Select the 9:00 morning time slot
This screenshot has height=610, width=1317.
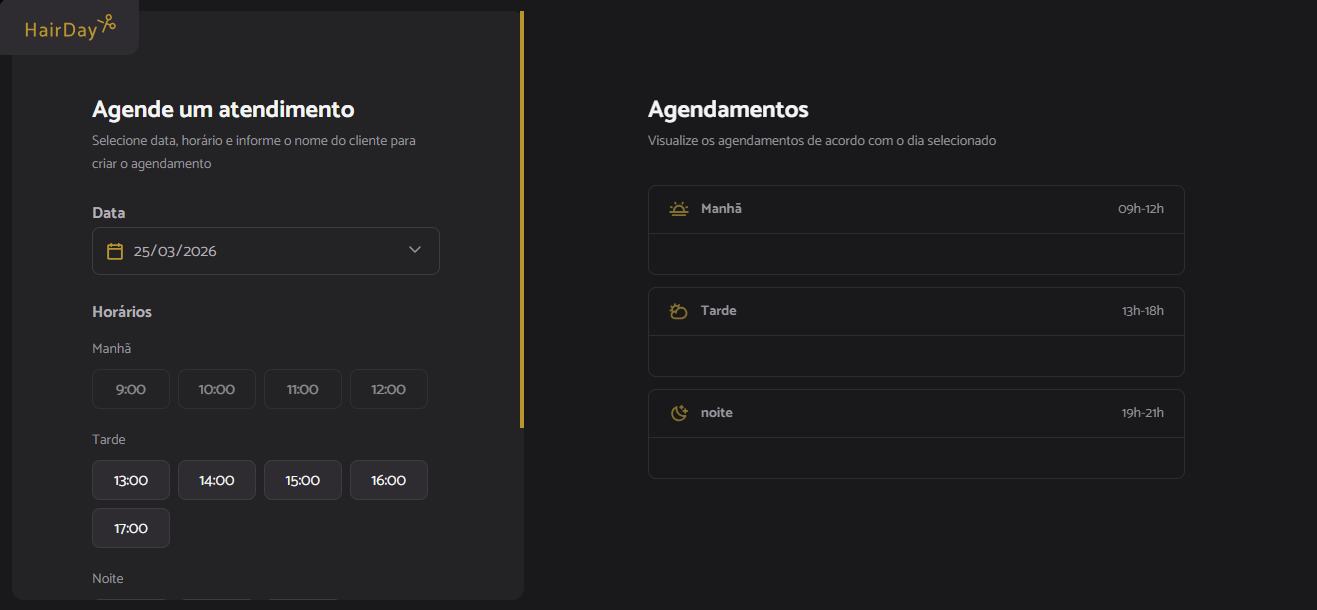(131, 389)
